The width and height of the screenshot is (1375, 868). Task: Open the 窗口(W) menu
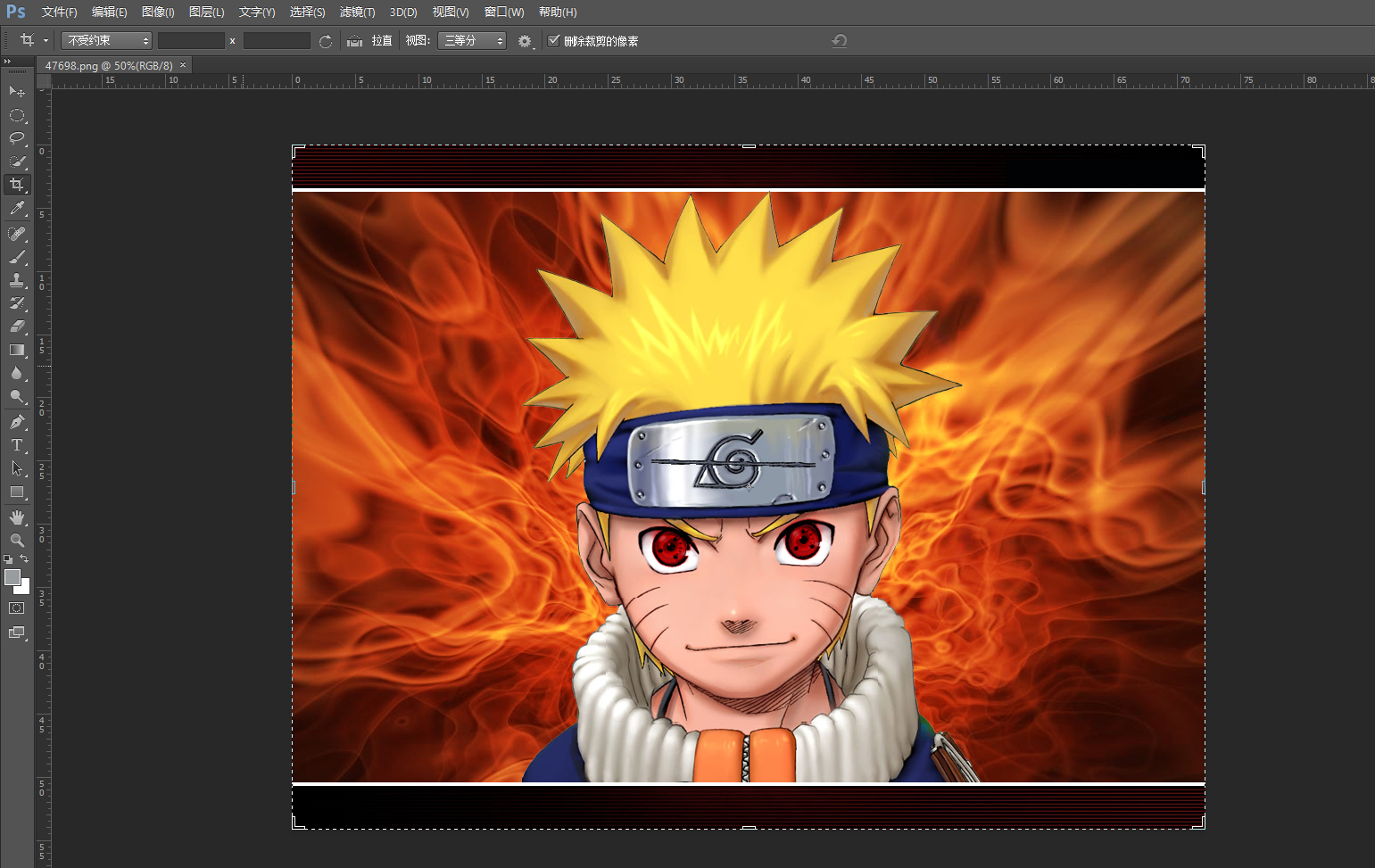(504, 12)
